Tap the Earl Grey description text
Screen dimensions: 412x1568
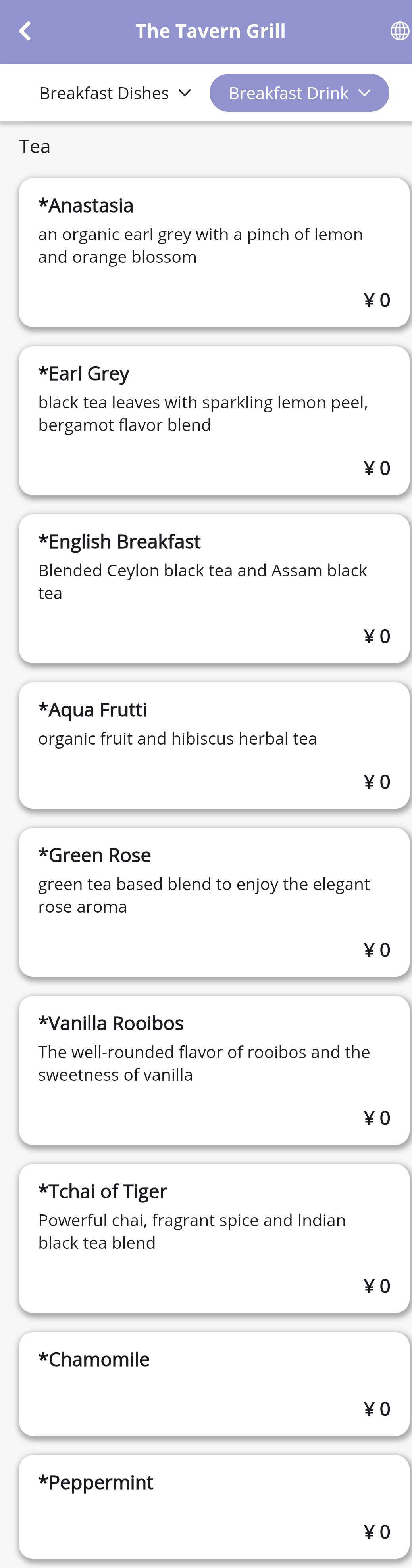click(x=203, y=413)
